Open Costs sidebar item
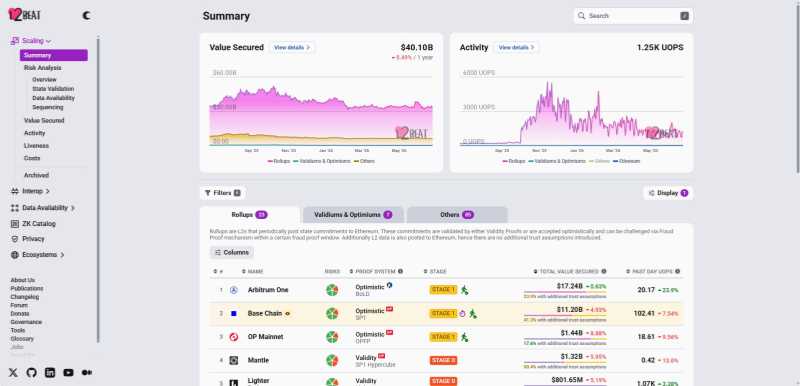800x386 pixels. (32, 159)
